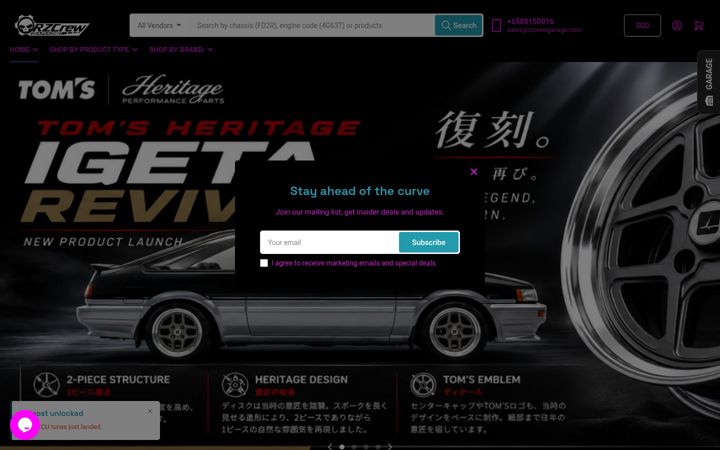The height and width of the screenshot is (450, 720).
Task: Open the shopping cart icon
Action: (x=699, y=25)
